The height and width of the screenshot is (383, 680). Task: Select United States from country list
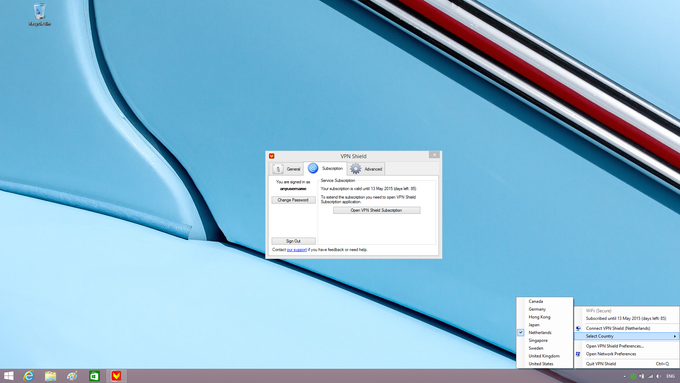(x=545, y=364)
